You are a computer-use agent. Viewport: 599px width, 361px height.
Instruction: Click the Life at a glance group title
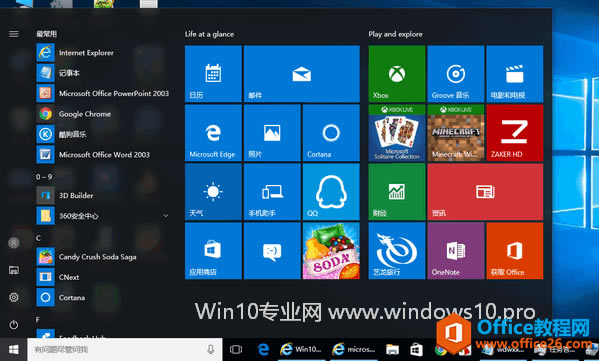[x=209, y=34]
